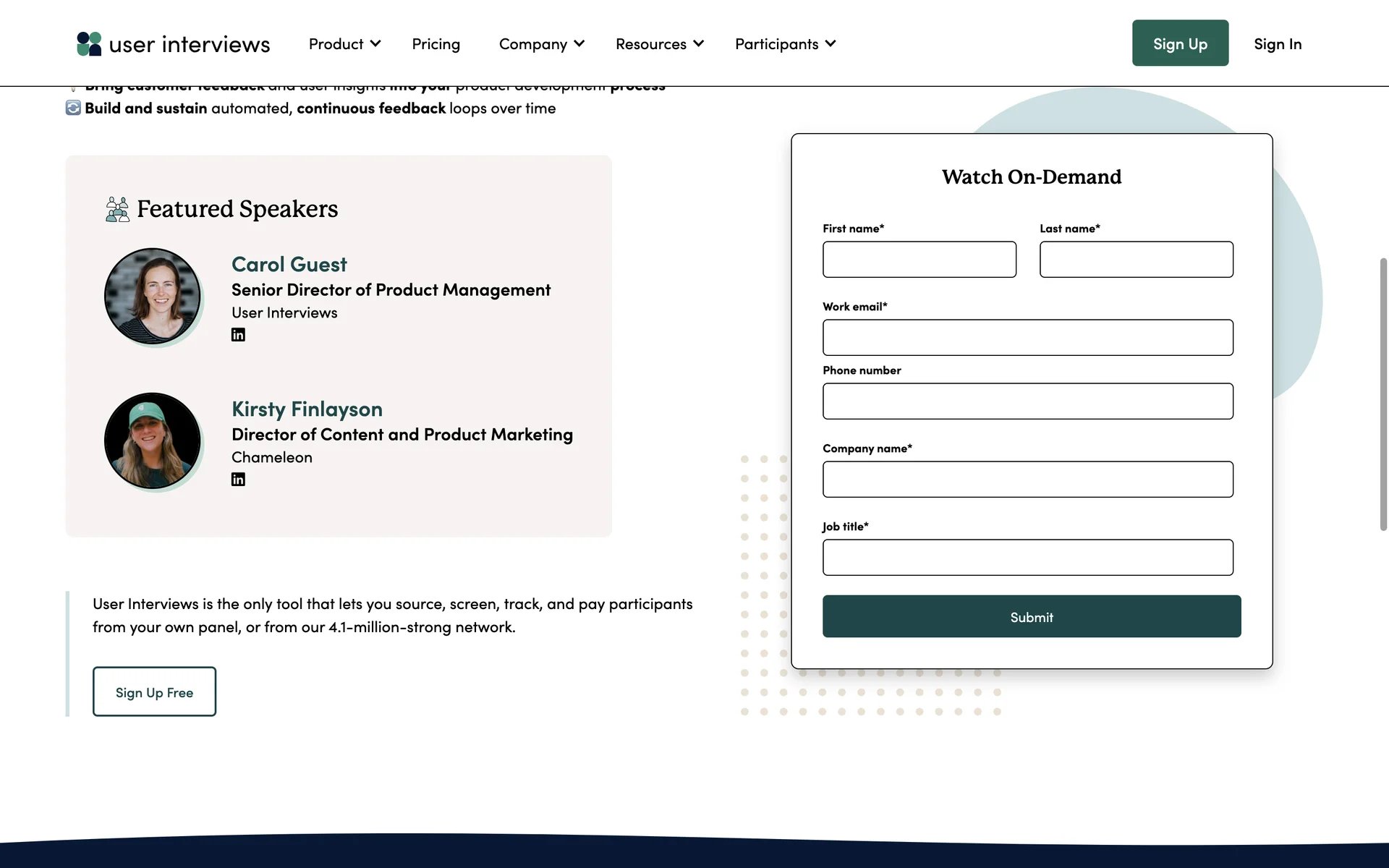Click the Sign Up Free button
Viewport: 1389px width, 868px height.
154,692
